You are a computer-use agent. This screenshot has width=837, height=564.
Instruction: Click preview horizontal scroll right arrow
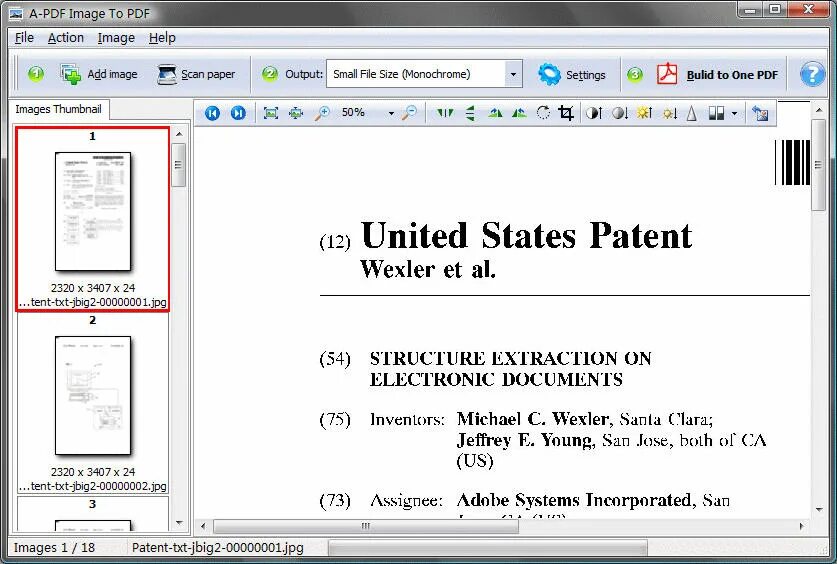coord(801,526)
